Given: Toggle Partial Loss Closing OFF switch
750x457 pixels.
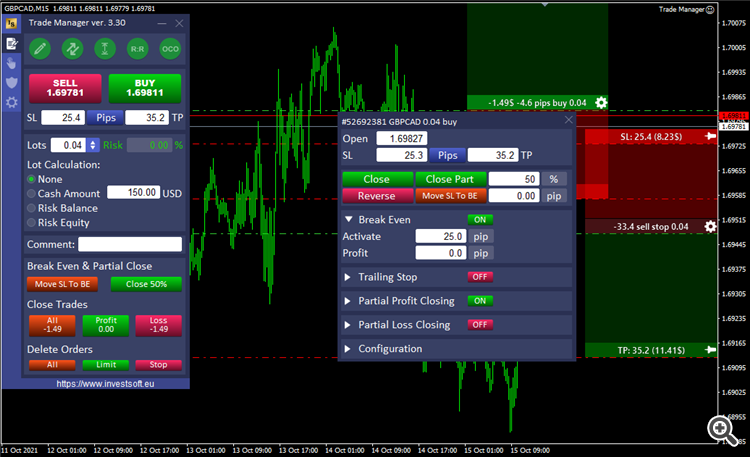Looking at the screenshot, I should (480, 325).
